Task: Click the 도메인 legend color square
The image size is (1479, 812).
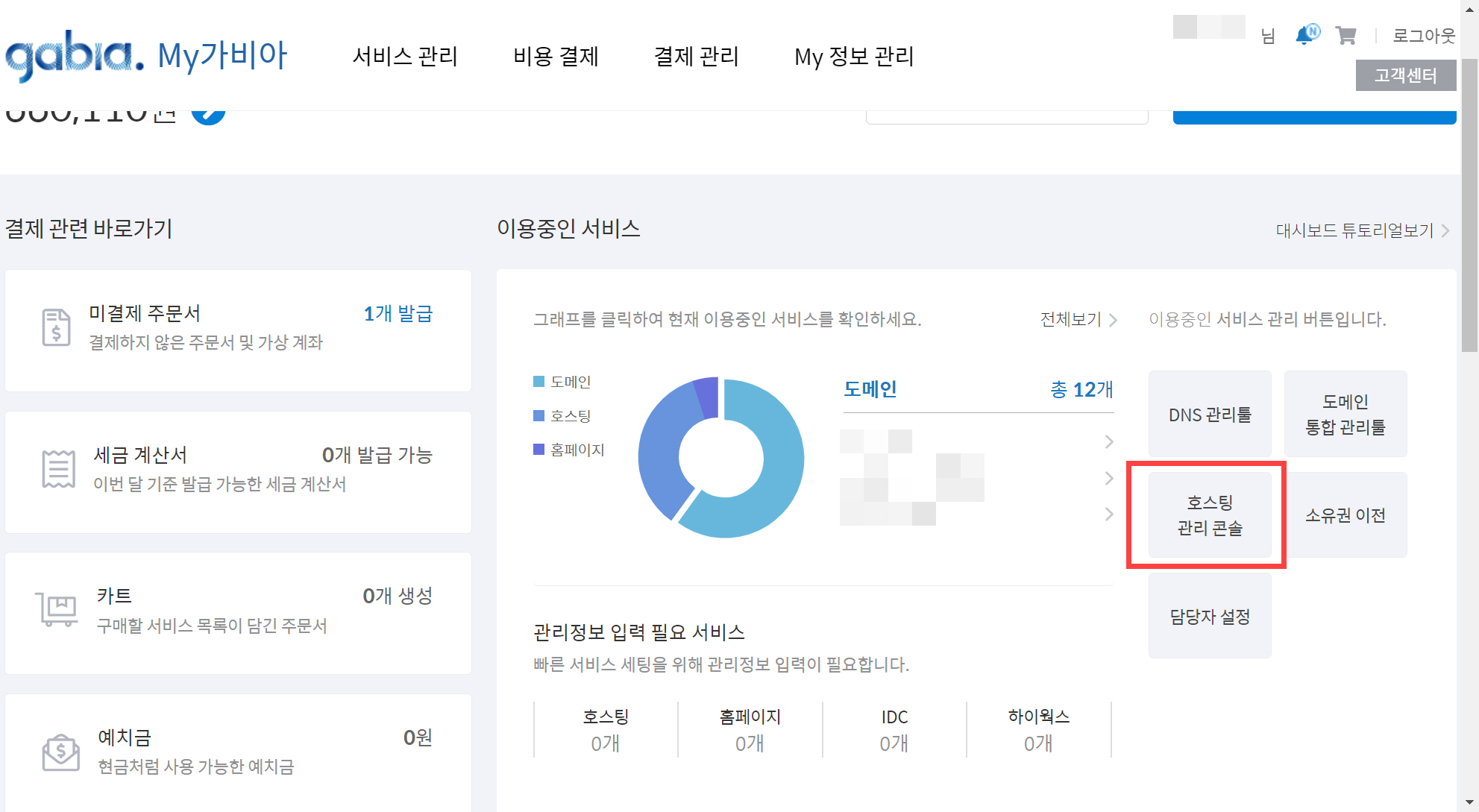Action: [538, 381]
